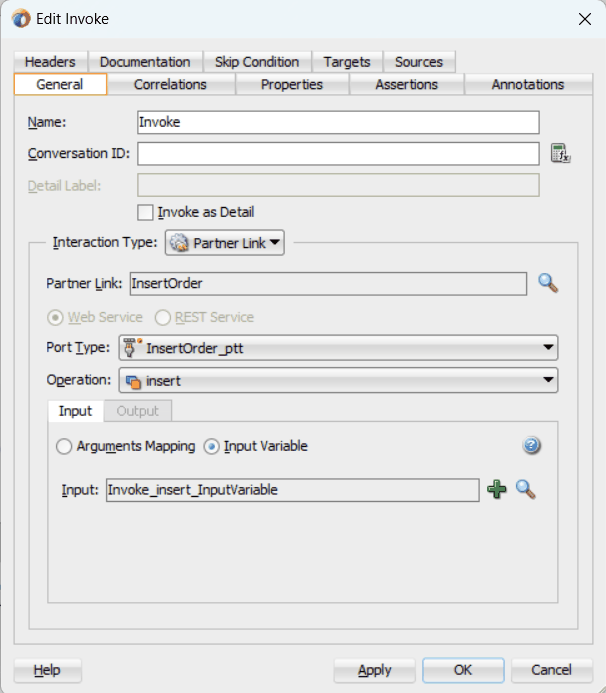This screenshot has width=606, height=693.
Task: Select the Input sub-tab
Action: click(76, 411)
